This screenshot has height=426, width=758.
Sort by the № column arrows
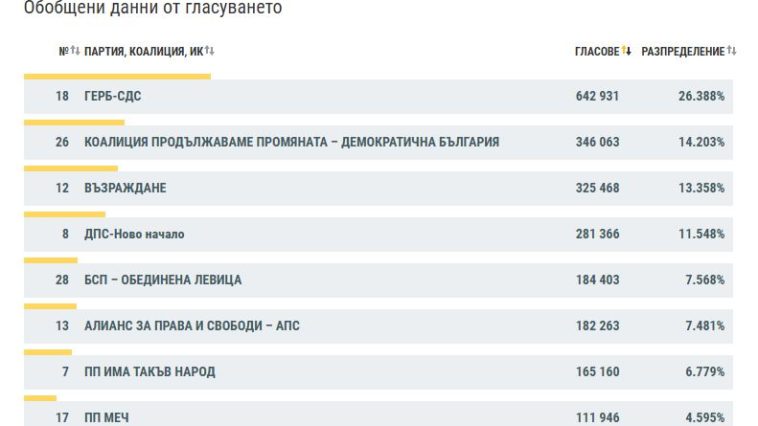tap(75, 51)
